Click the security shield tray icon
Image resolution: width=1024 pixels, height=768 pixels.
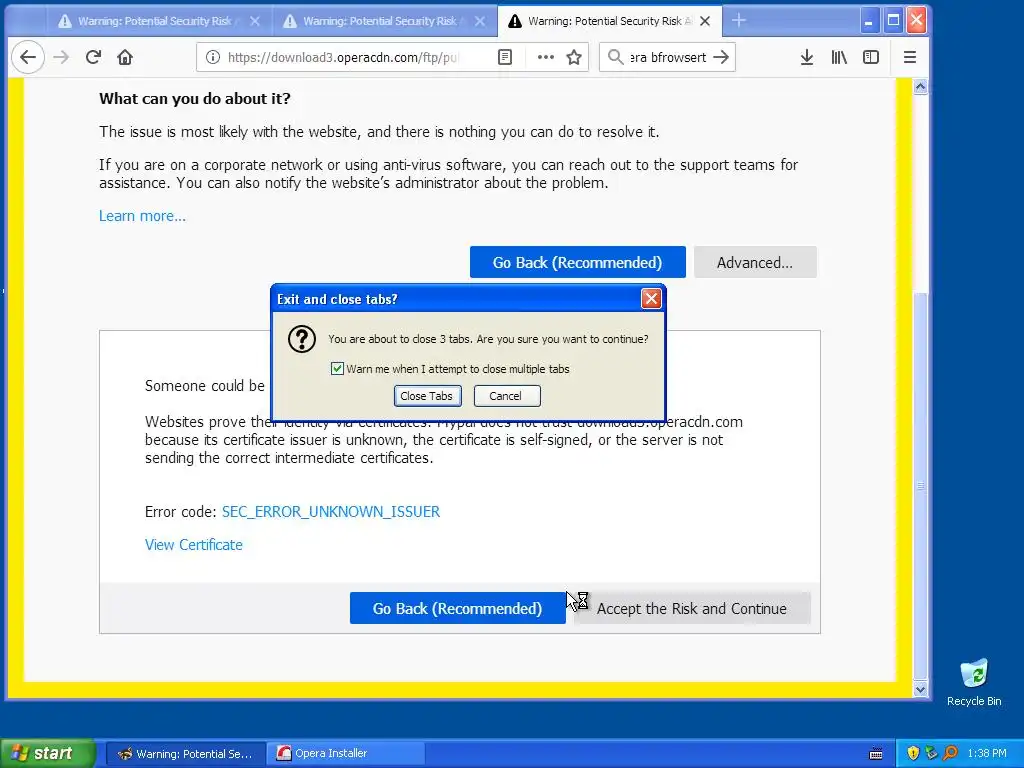pyautogui.click(x=913, y=753)
